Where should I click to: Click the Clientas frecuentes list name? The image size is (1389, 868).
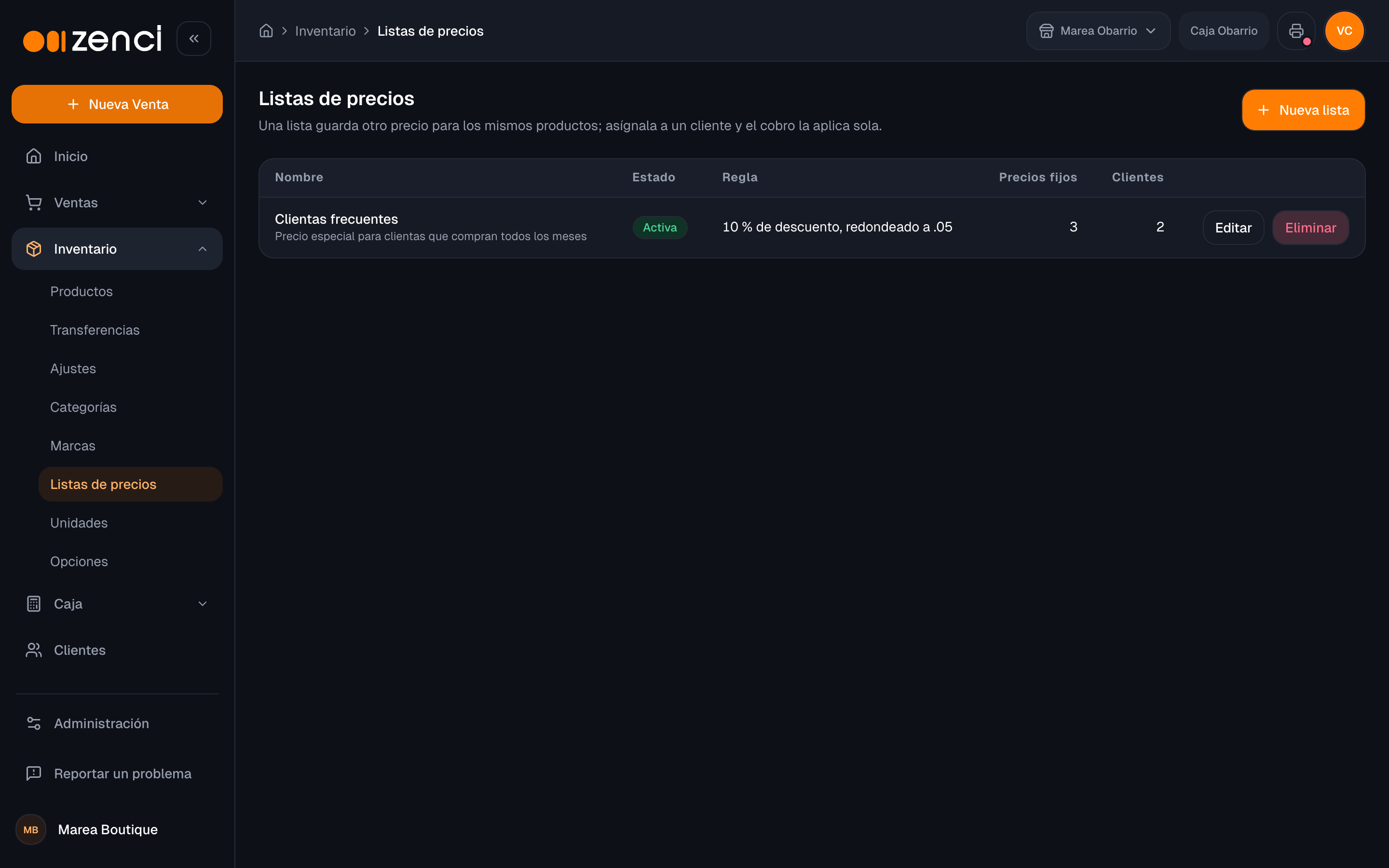pos(336,219)
